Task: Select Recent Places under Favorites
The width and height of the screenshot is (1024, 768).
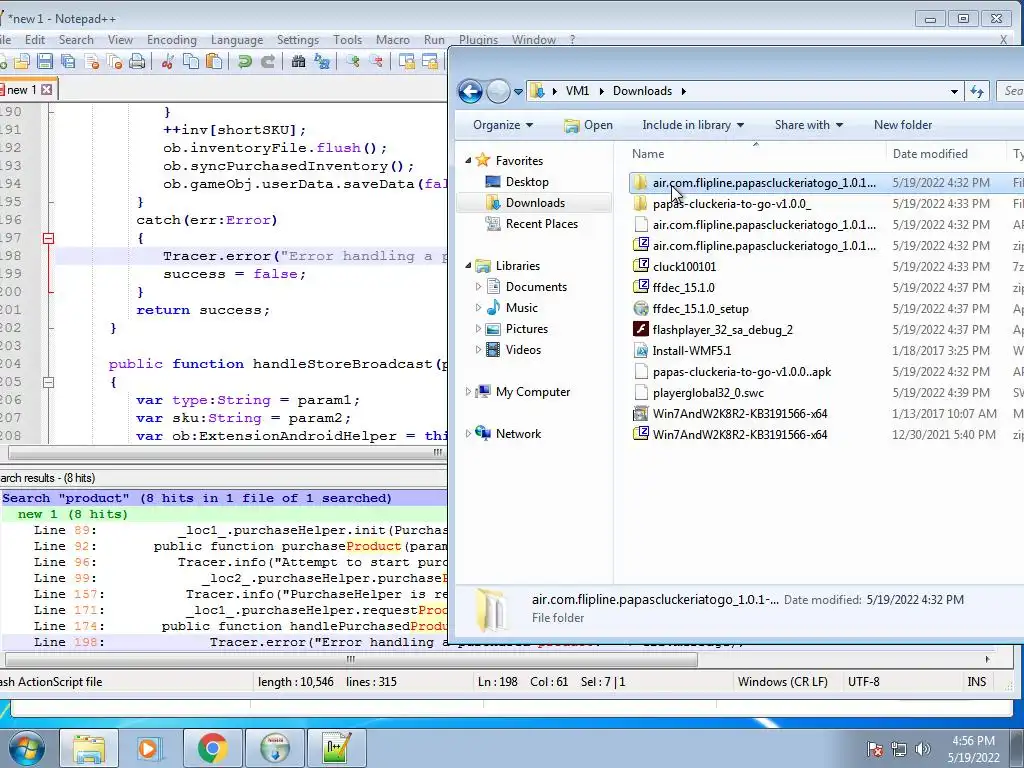Action: (541, 223)
